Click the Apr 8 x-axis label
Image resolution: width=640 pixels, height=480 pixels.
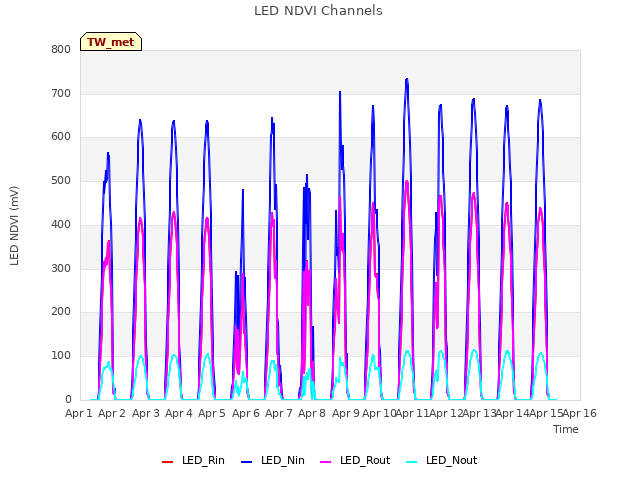point(312,413)
